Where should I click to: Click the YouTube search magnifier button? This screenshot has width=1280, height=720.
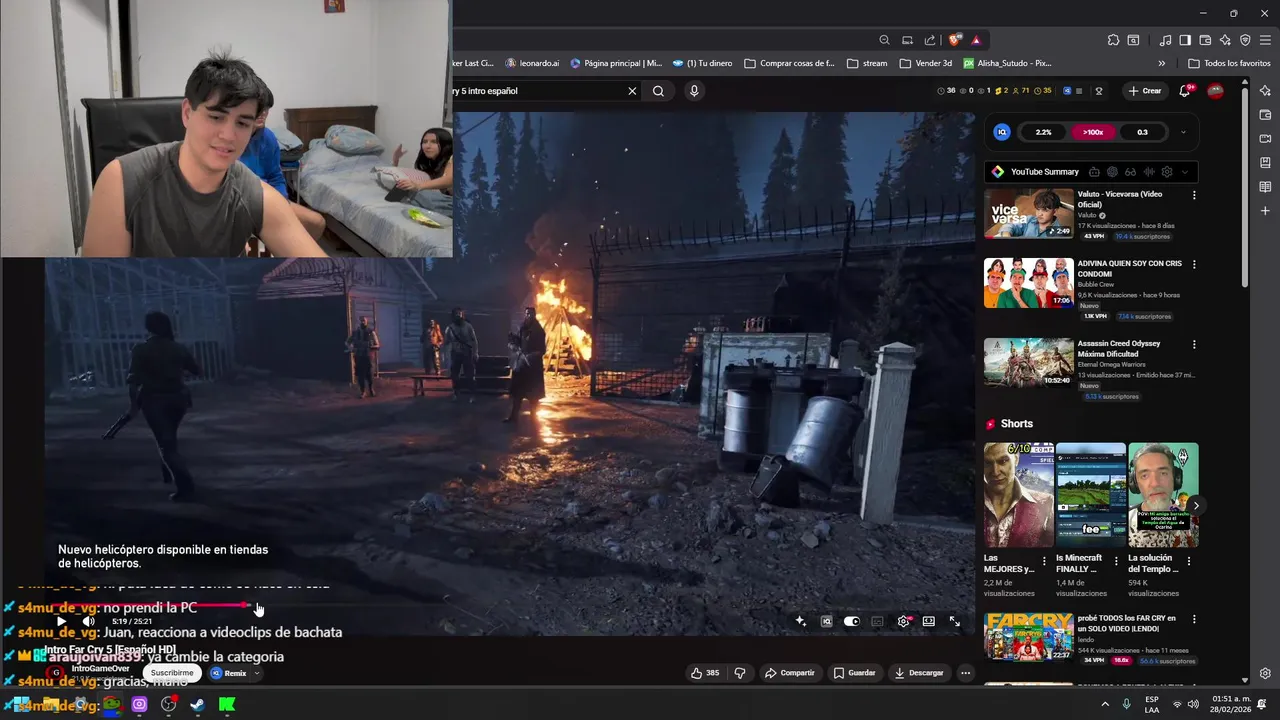coord(658,91)
